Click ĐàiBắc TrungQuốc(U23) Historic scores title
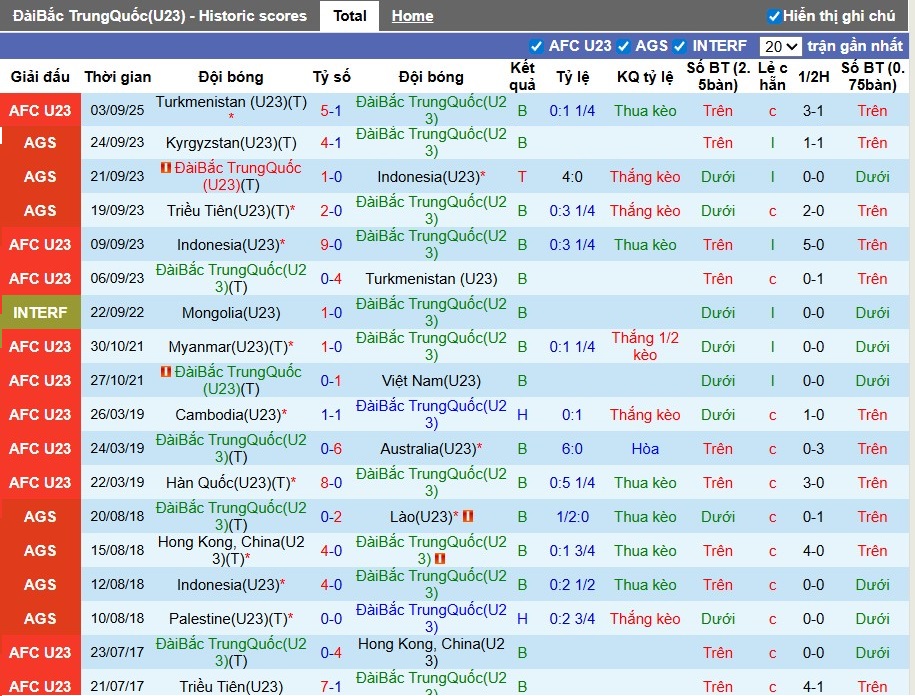This screenshot has height=696, width=915. click(159, 16)
